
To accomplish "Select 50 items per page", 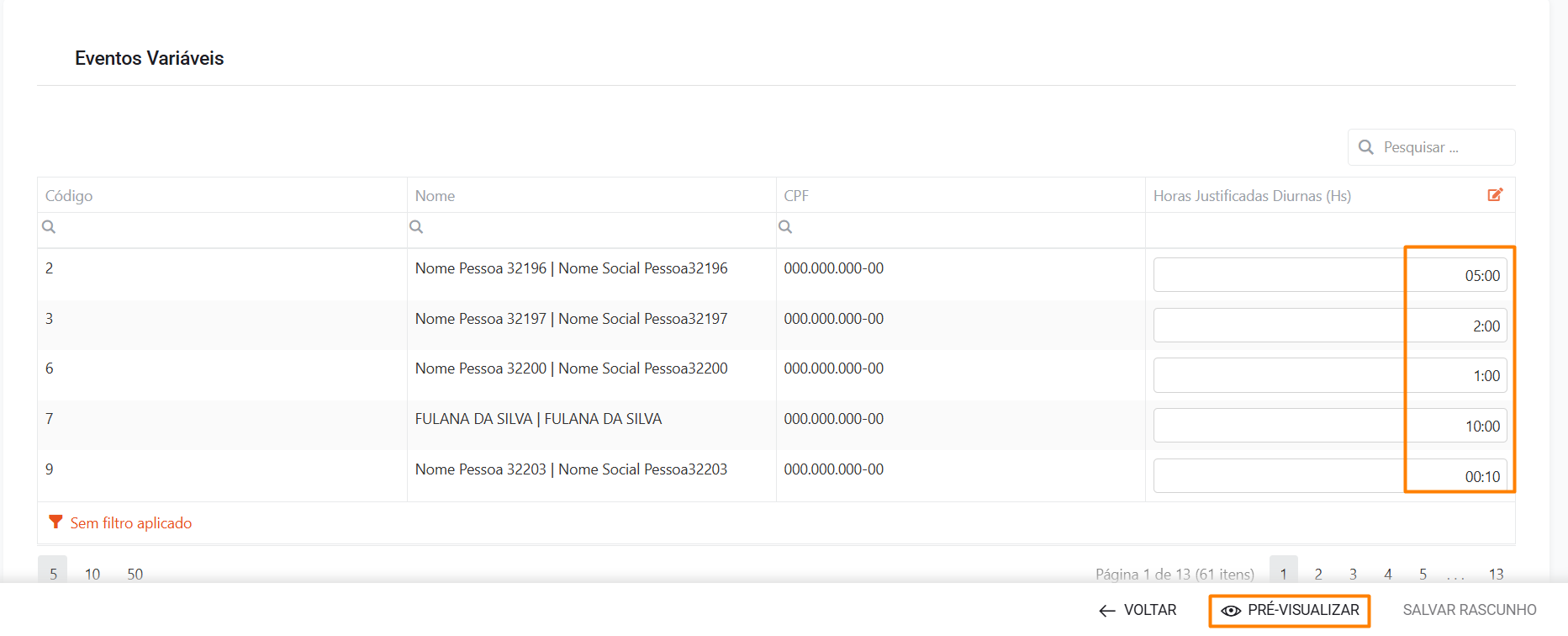I will click(x=135, y=574).
